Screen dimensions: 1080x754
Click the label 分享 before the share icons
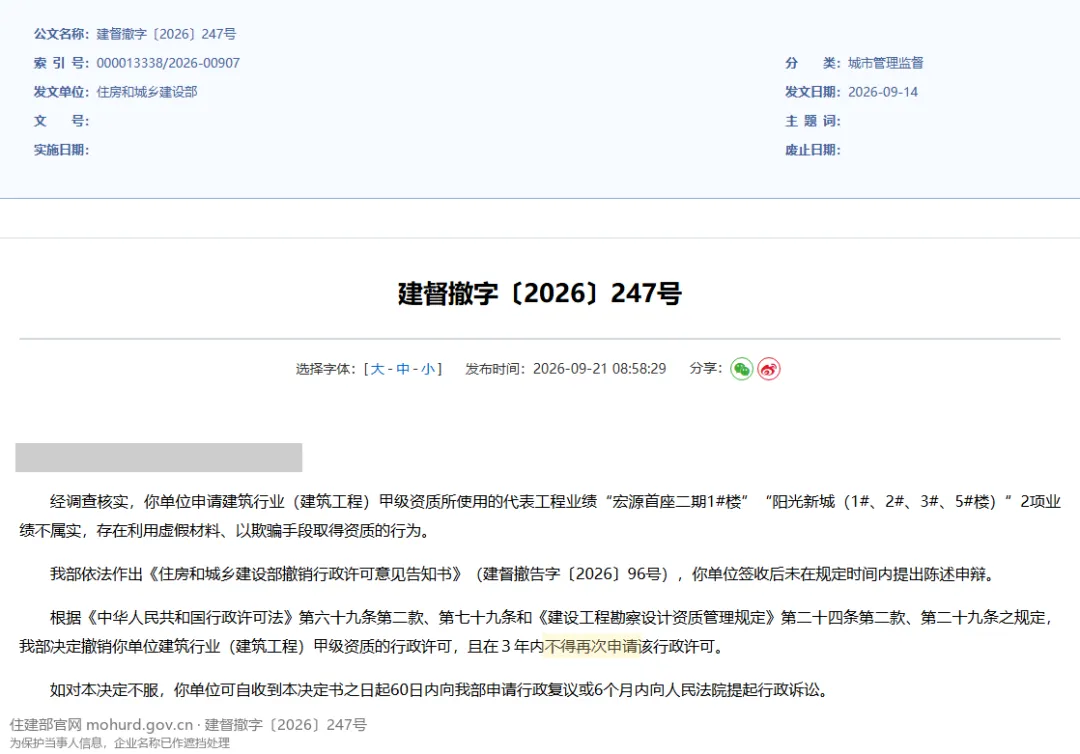(x=705, y=368)
